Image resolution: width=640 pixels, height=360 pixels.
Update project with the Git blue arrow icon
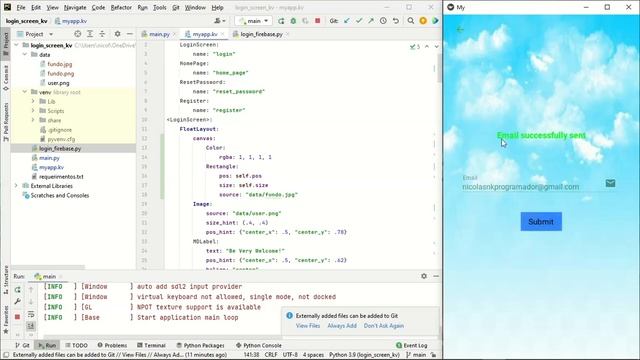[x=347, y=21]
